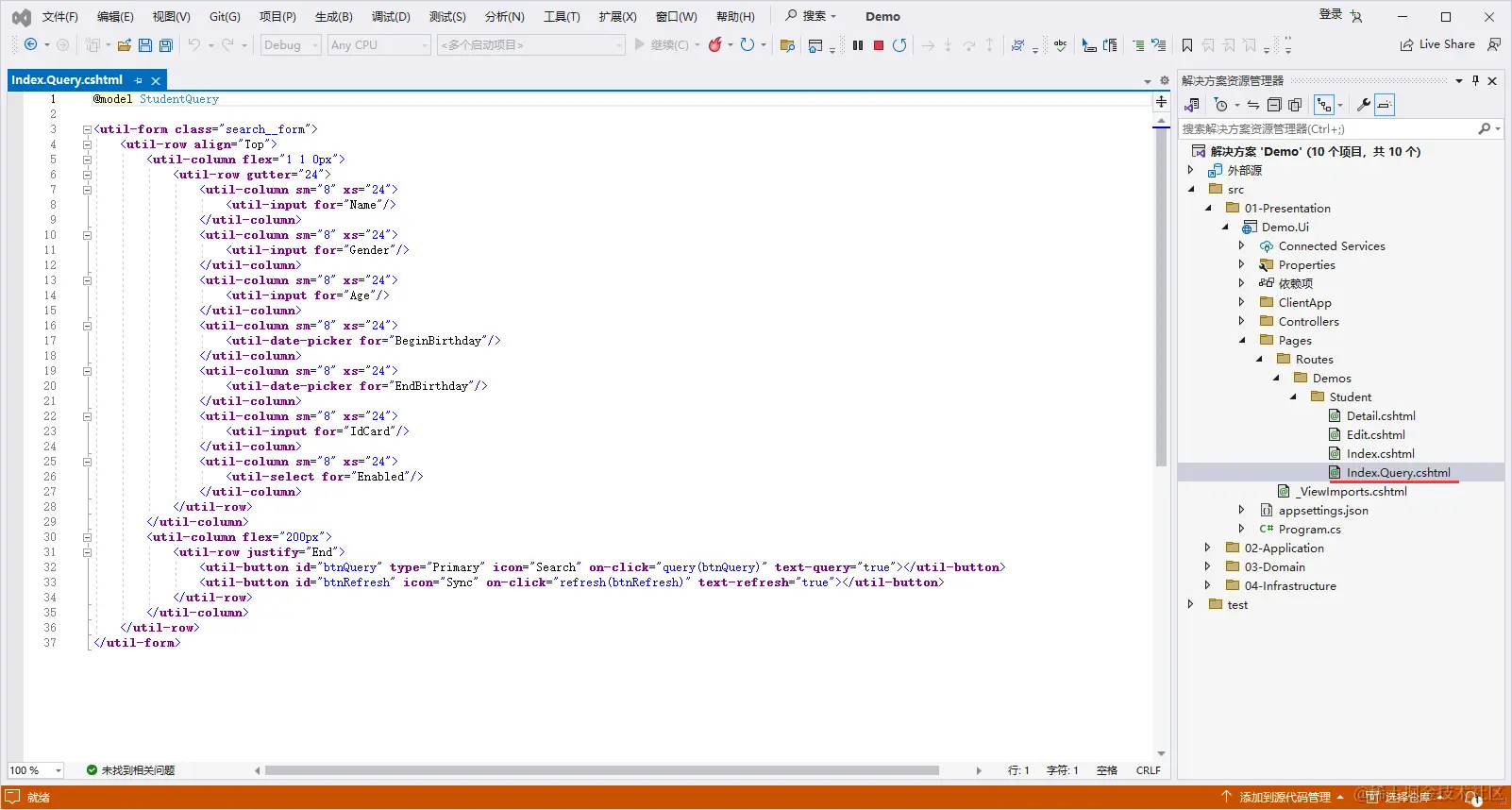Expand the Program.cs node
The image size is (1512, 810).
click(1242, 529)
